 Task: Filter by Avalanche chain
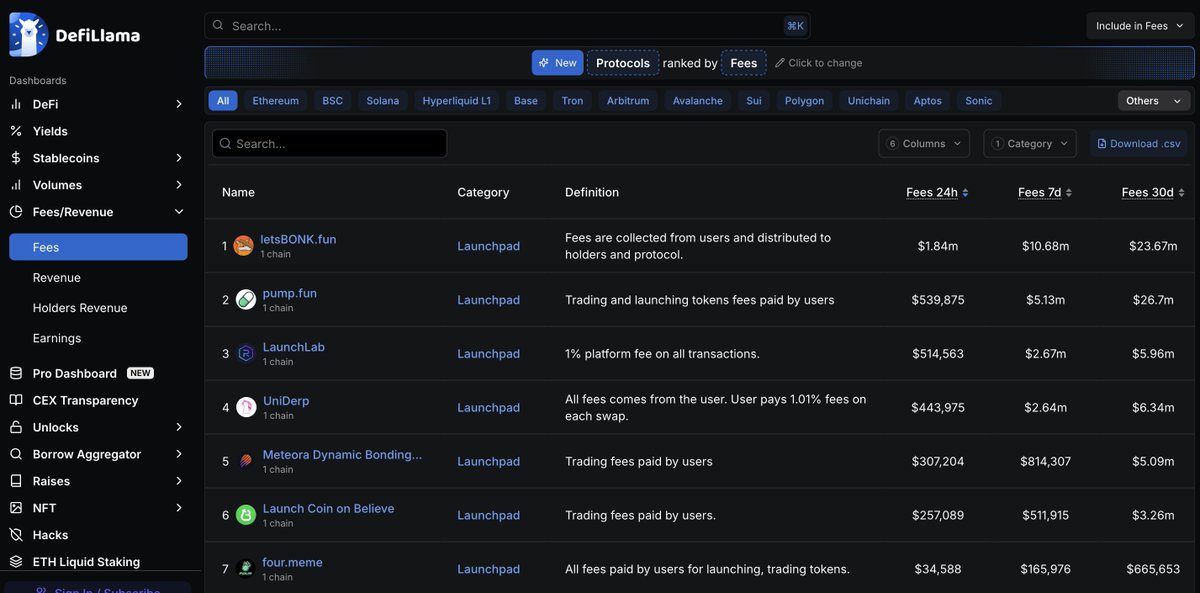coord(698,101)
